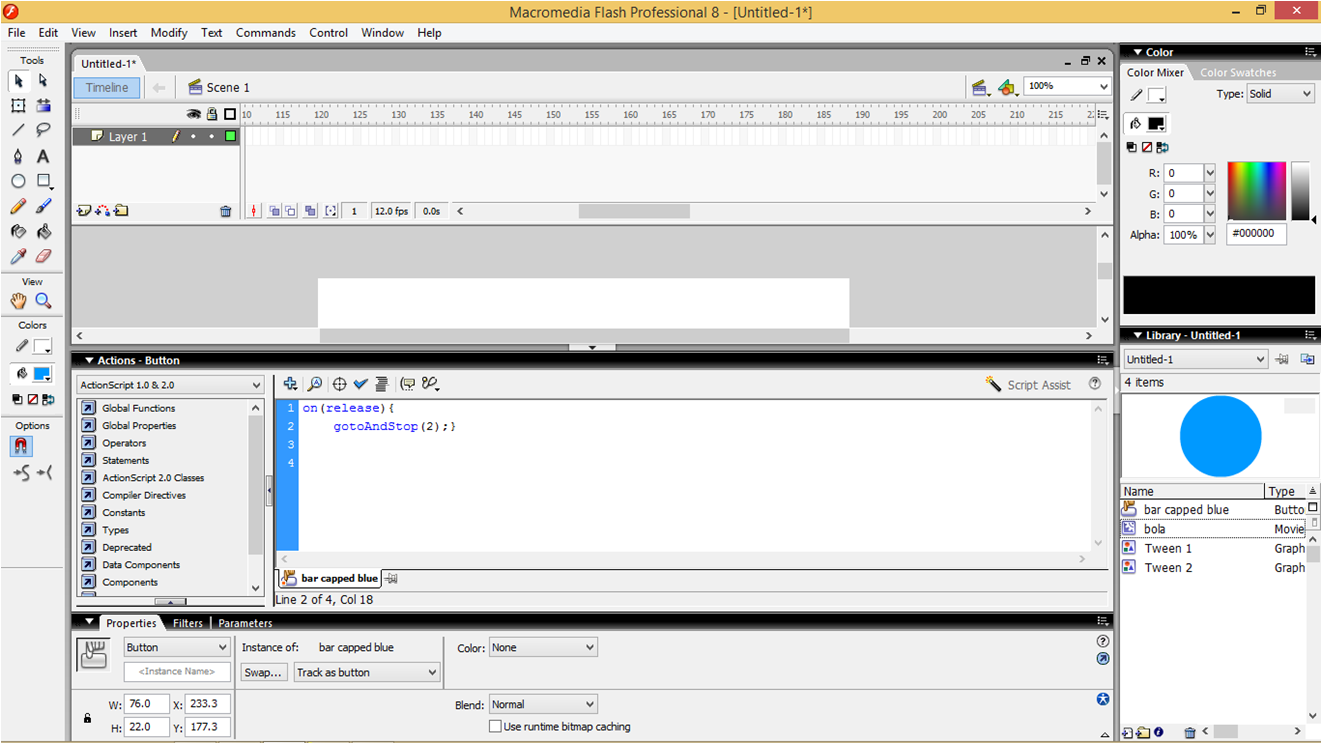Switch to the Parameters tab

(x=245, y=623)
